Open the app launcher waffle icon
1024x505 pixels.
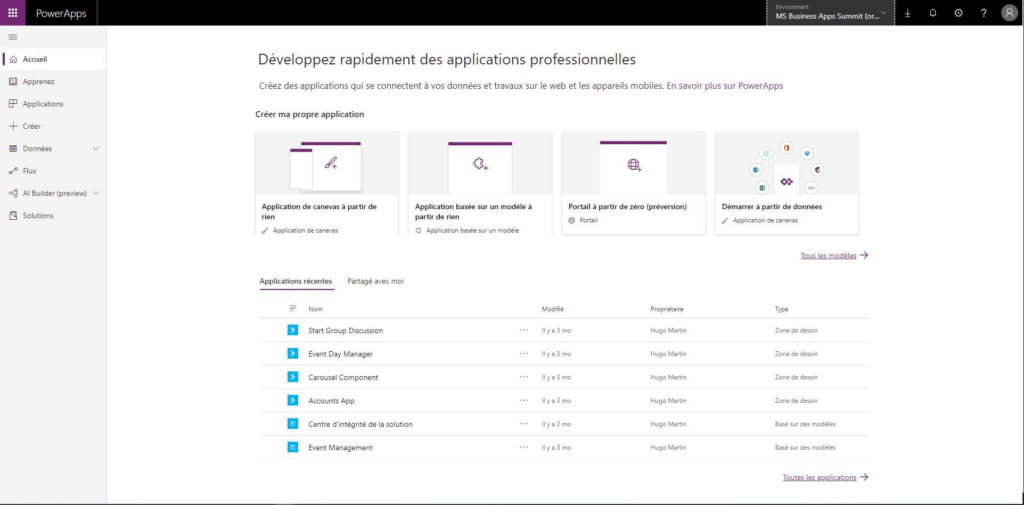12,13
